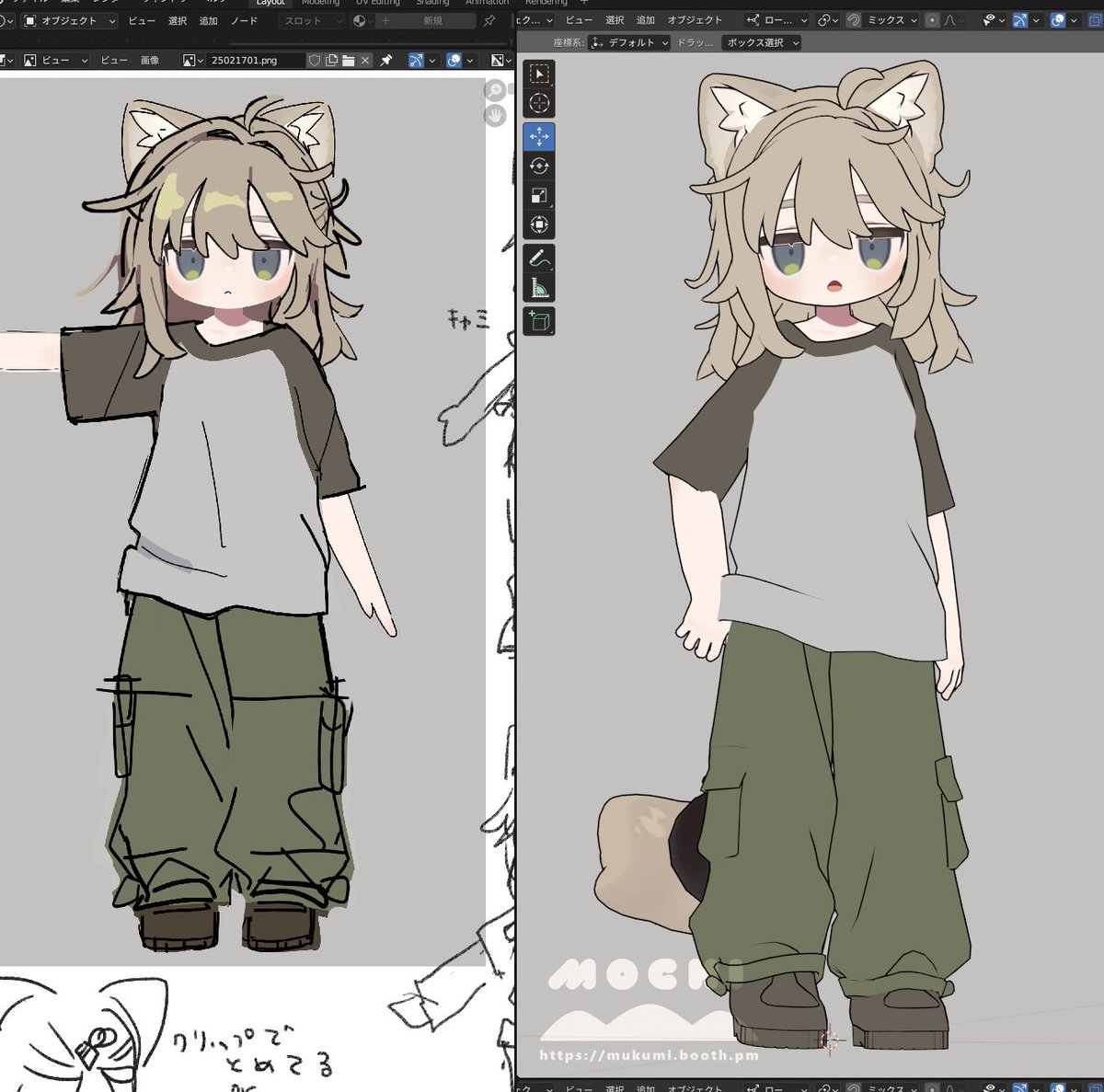The height and width of the screenshot is (1092, 1104).
Task: Open オブジェクト menu in bottom viewport header
Action: tap(696, 1087)
